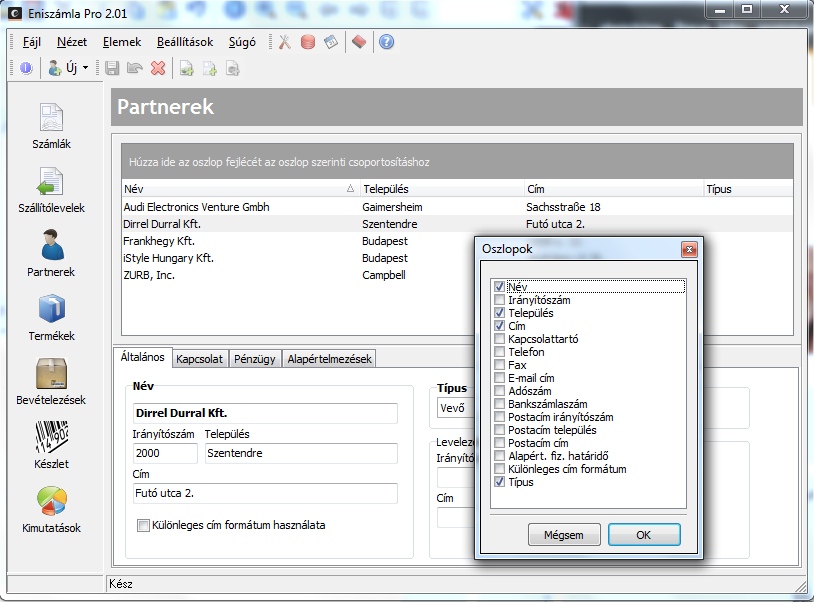Expand the Új dropdown arrow
This screenshot has height=602, width=814.
(x=86, y=68)
